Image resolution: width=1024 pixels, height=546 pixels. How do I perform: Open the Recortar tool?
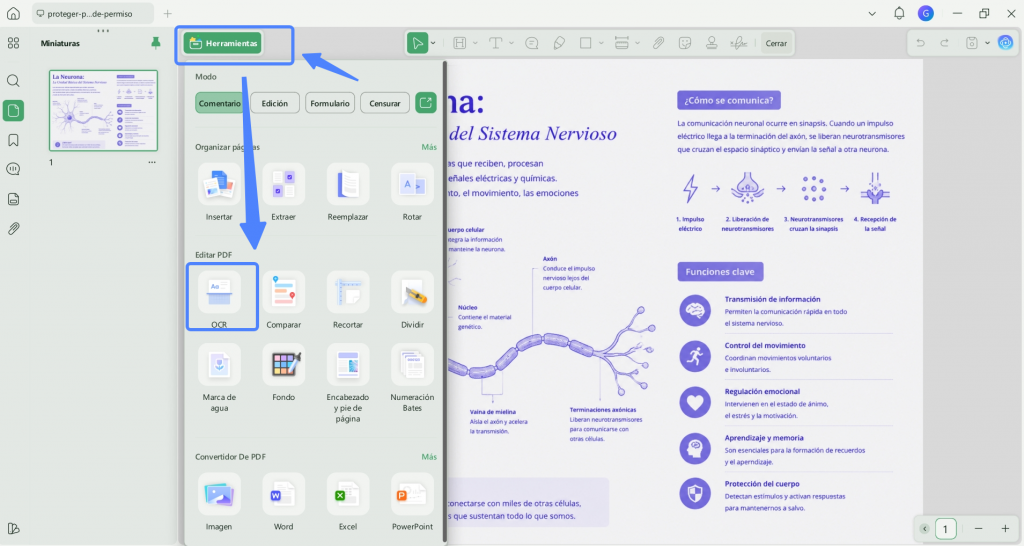pos(347,300)
